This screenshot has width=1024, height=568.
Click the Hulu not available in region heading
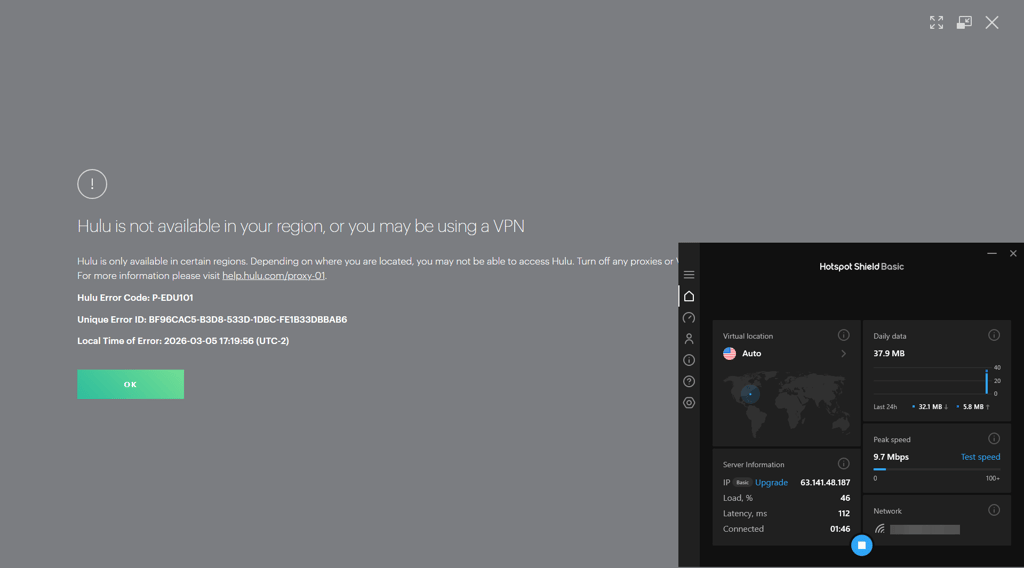[x=301, y=226]
